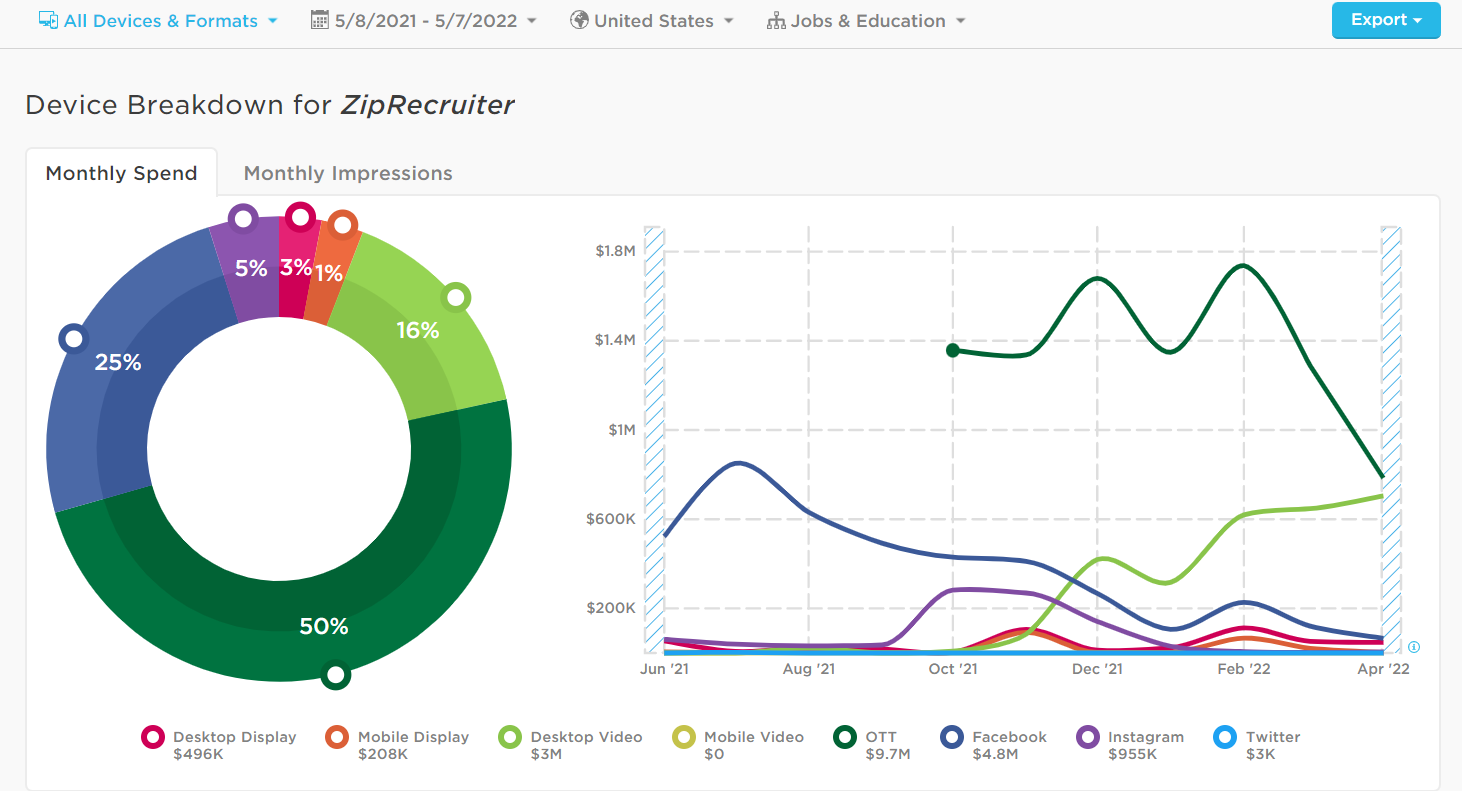This screenshot has height=791, width=1462.
Task: Click the 16% light green donut segment
Action: 418,330
